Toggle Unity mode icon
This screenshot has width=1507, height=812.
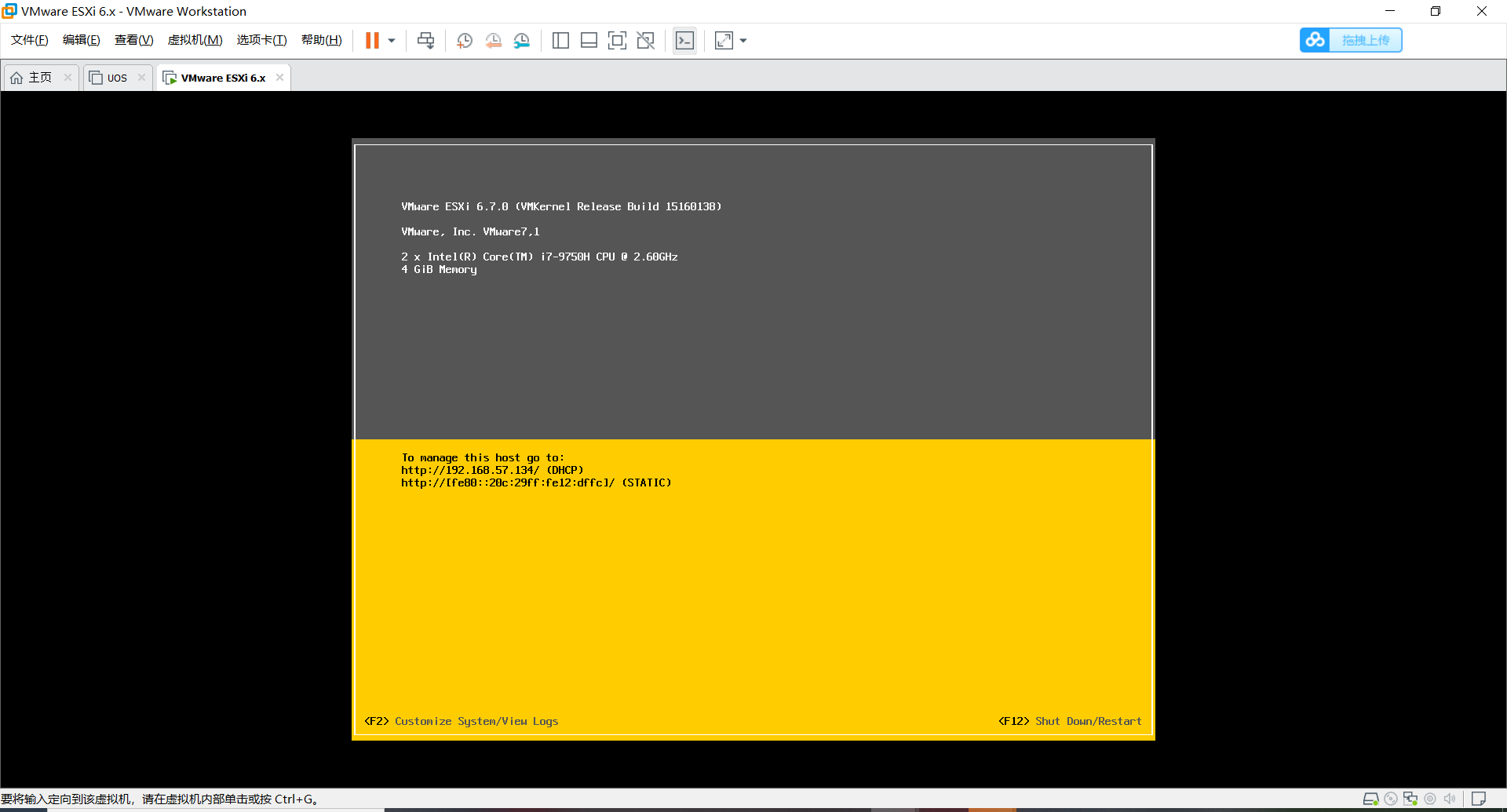coord(645,40)
